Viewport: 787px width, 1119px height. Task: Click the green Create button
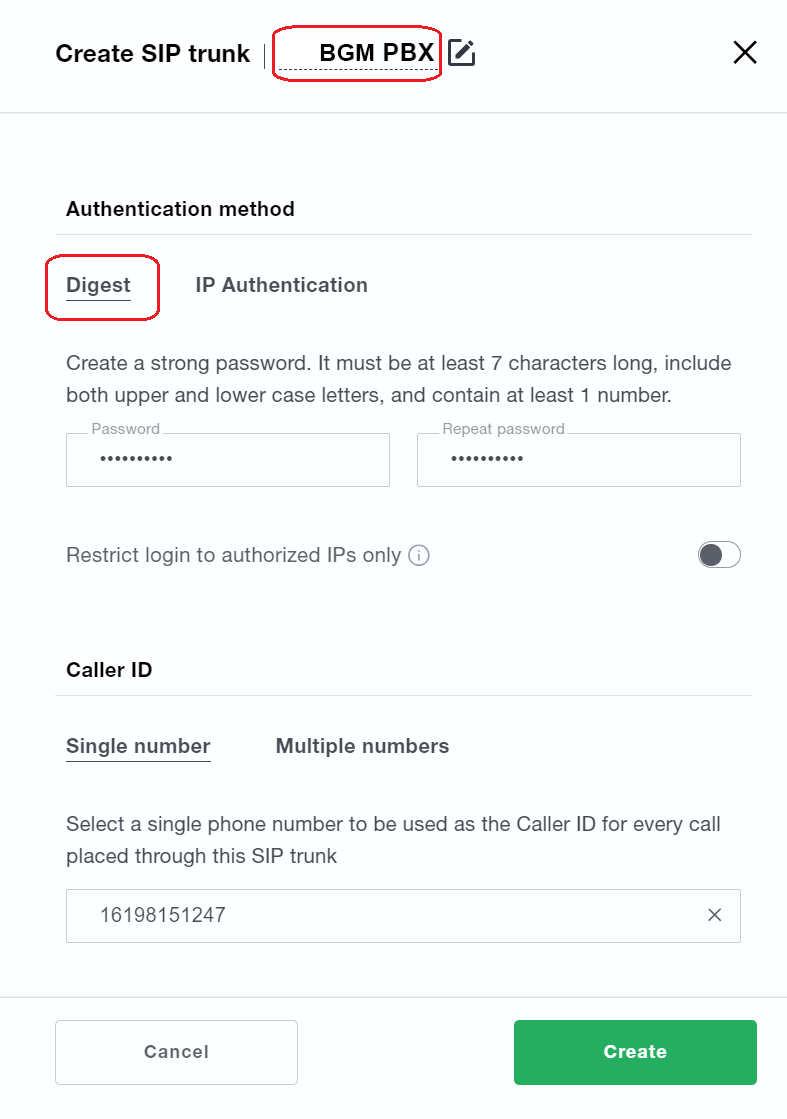tap(635, 1052)
